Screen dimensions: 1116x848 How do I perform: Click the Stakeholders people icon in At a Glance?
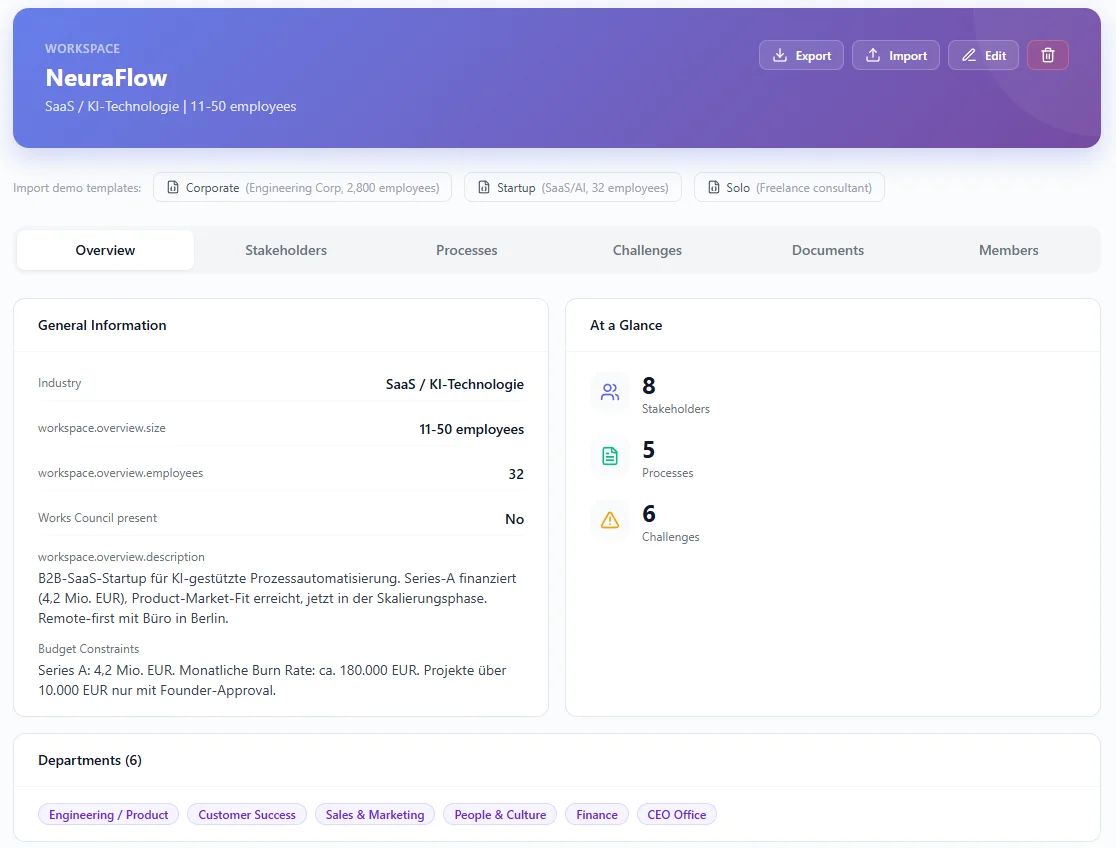coord(610,392)
